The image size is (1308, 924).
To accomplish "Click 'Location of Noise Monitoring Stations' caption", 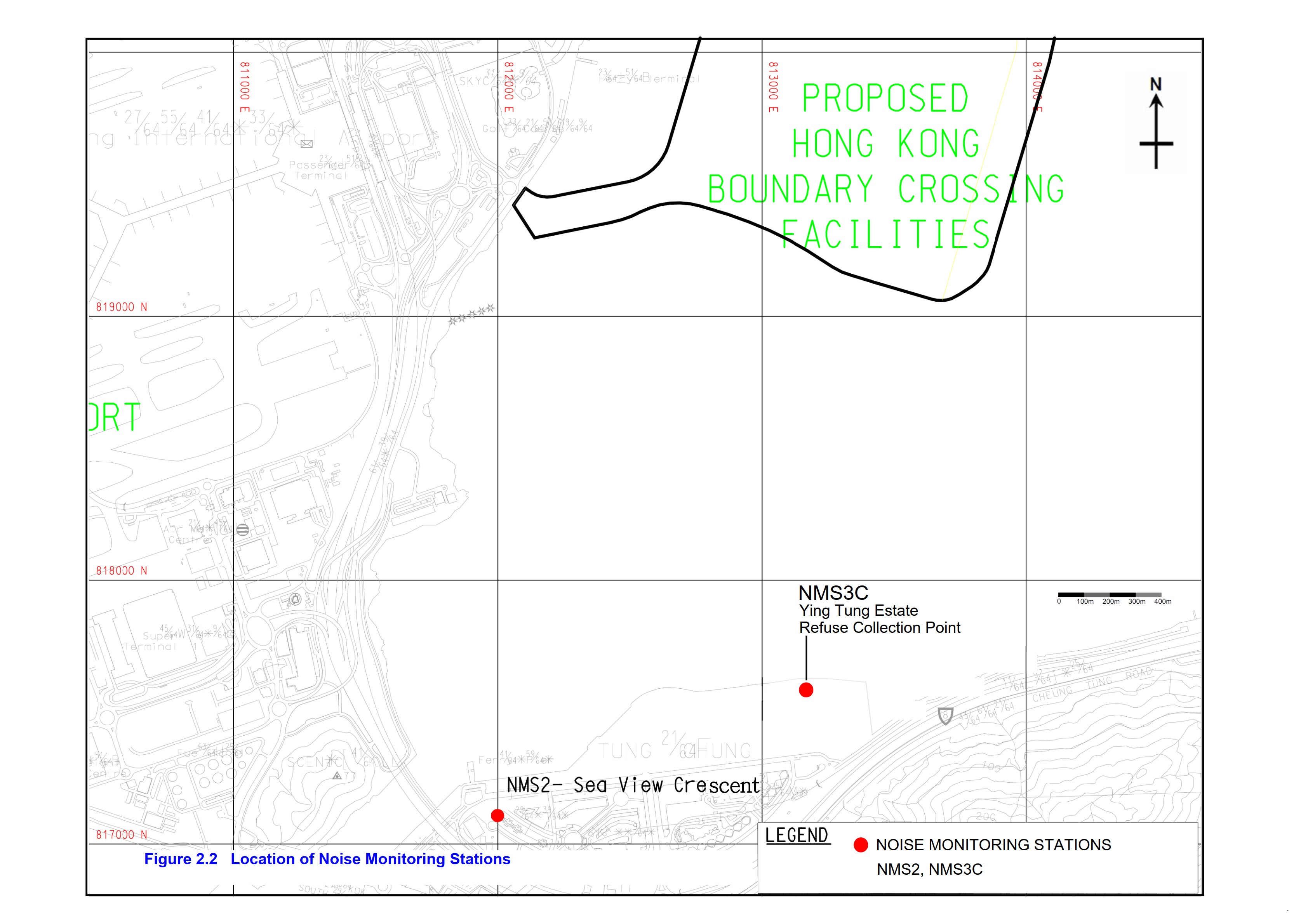I will (370, 858).
